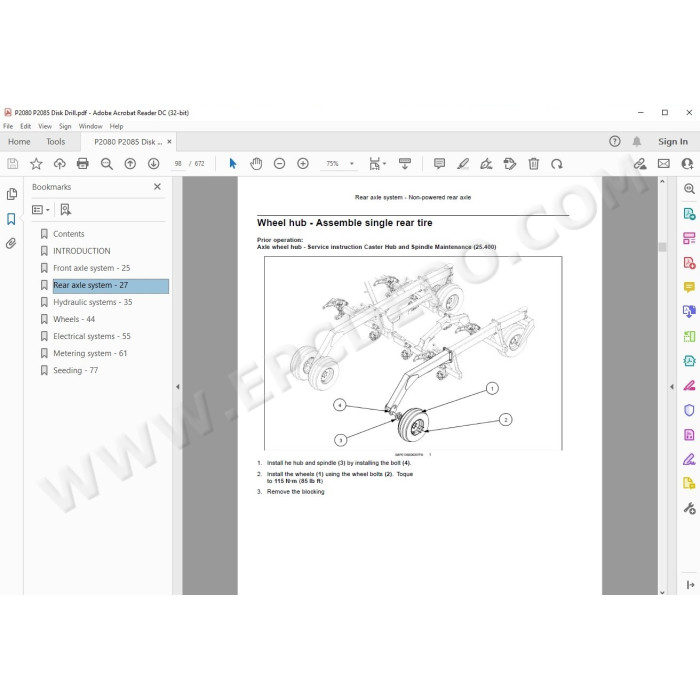This screenshot has height=700, width=700.
Task: Show page thumbnails panel
Action: tap(12, 194)
